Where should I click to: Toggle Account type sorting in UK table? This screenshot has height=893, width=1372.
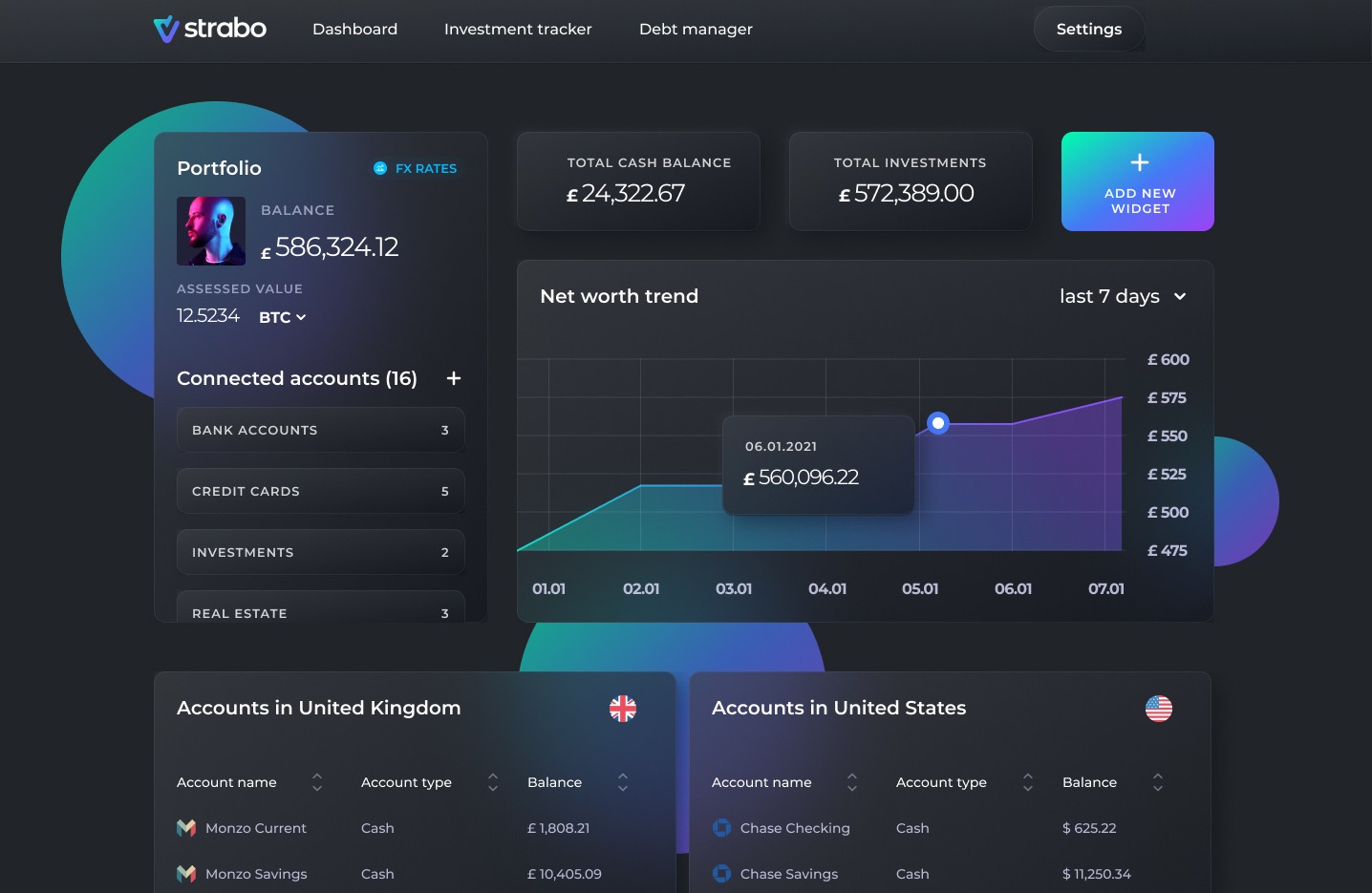coord(491,782)
